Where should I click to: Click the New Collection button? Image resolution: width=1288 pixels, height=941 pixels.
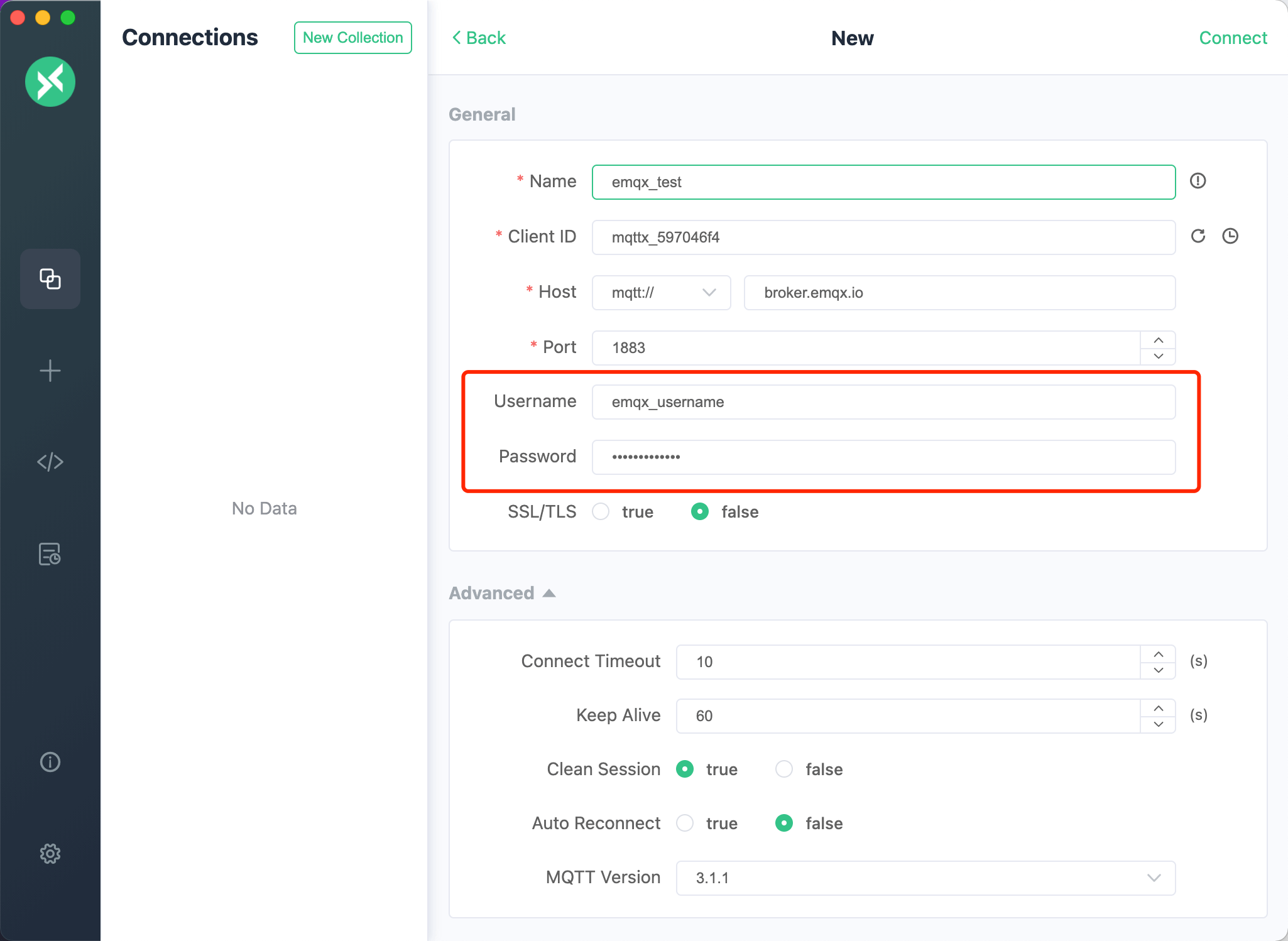[353, 37]
